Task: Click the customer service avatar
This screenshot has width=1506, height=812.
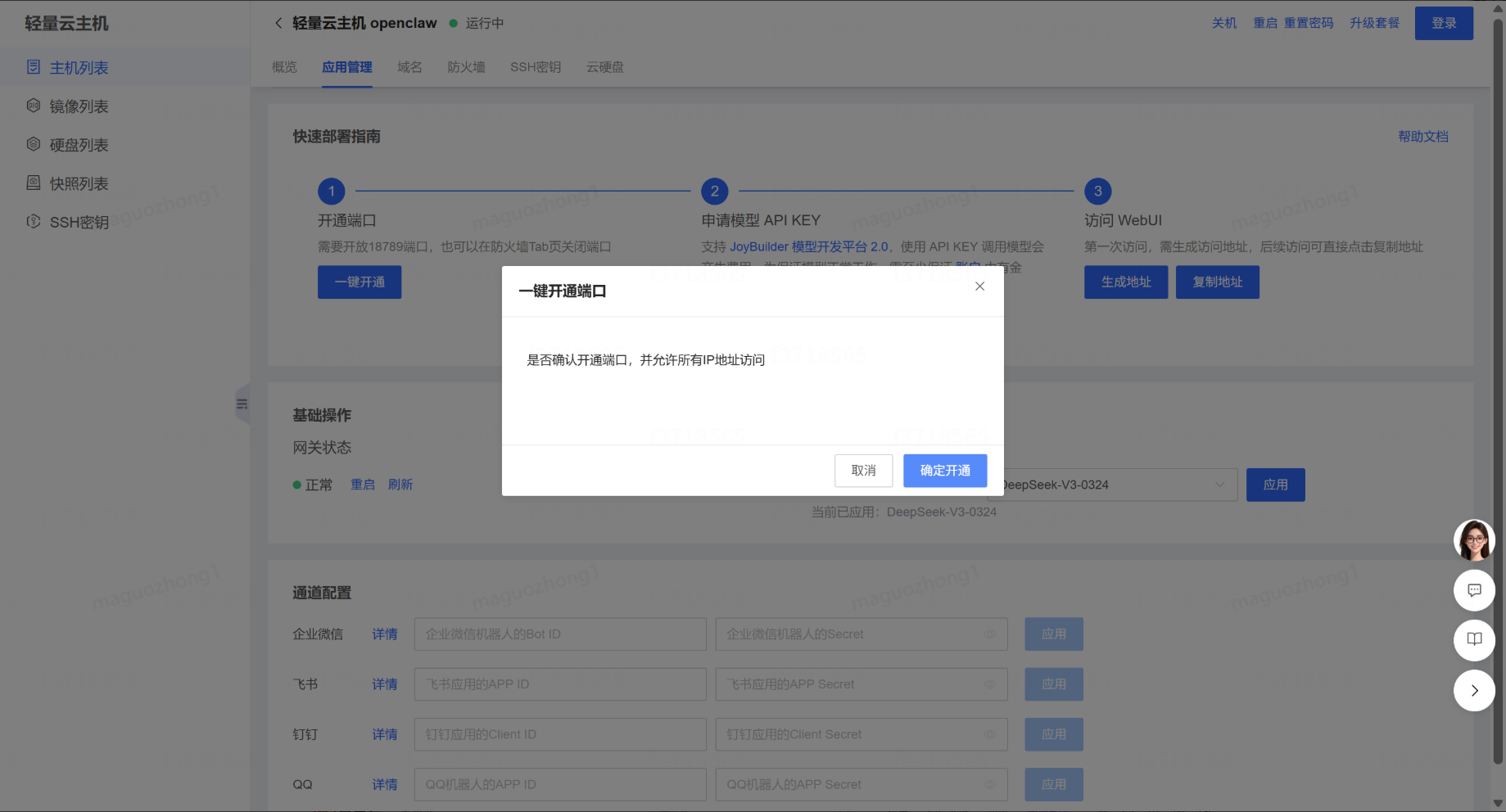Action: tap(1474, 540)
